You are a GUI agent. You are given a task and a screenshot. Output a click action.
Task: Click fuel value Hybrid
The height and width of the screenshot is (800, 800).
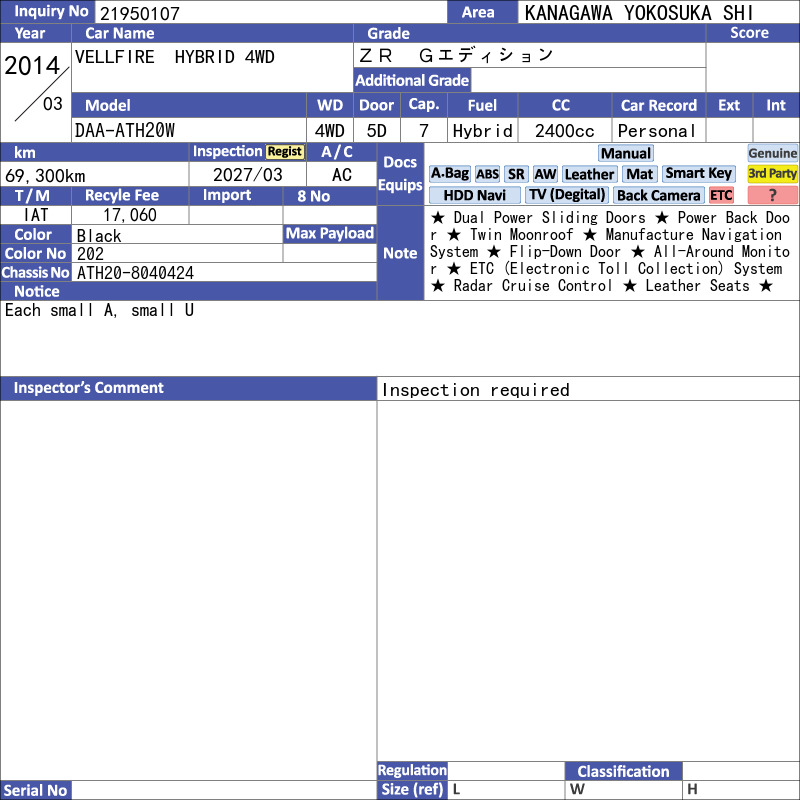coord(482,131)
